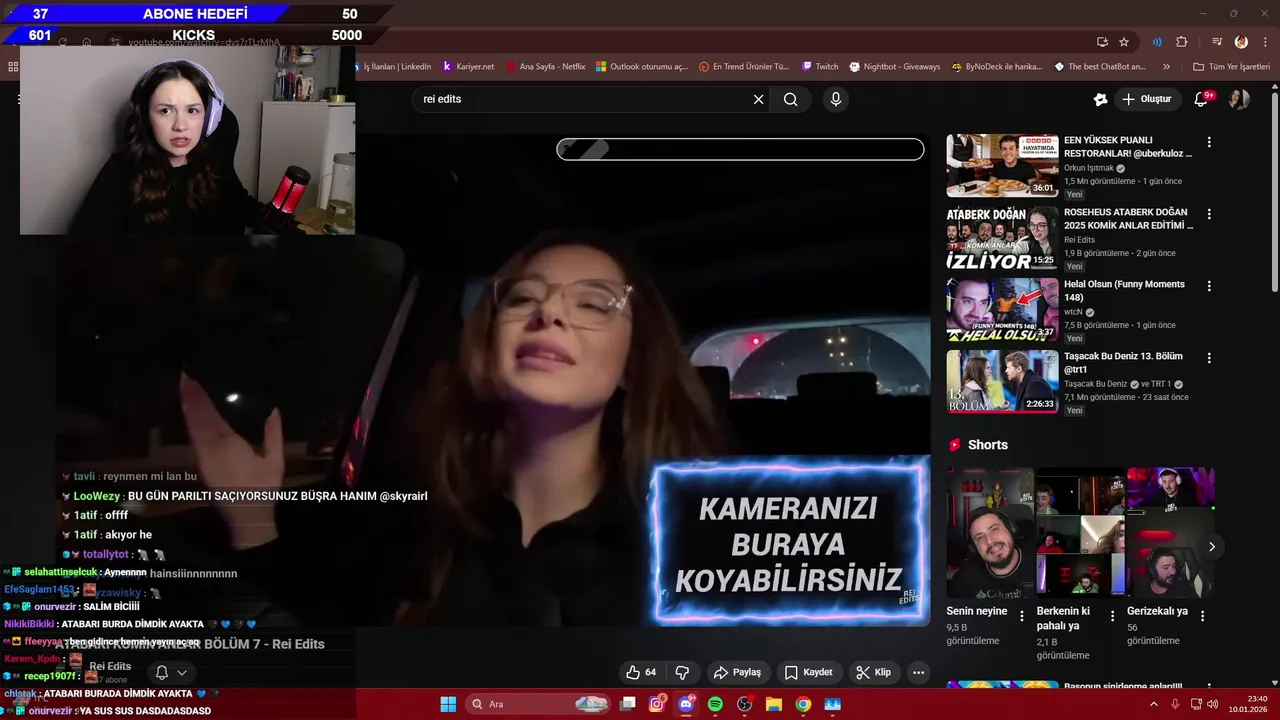Viewport: 1280px width, 720px height.
Task: Start voice search with the microphone
Action: tap(836, 99)
